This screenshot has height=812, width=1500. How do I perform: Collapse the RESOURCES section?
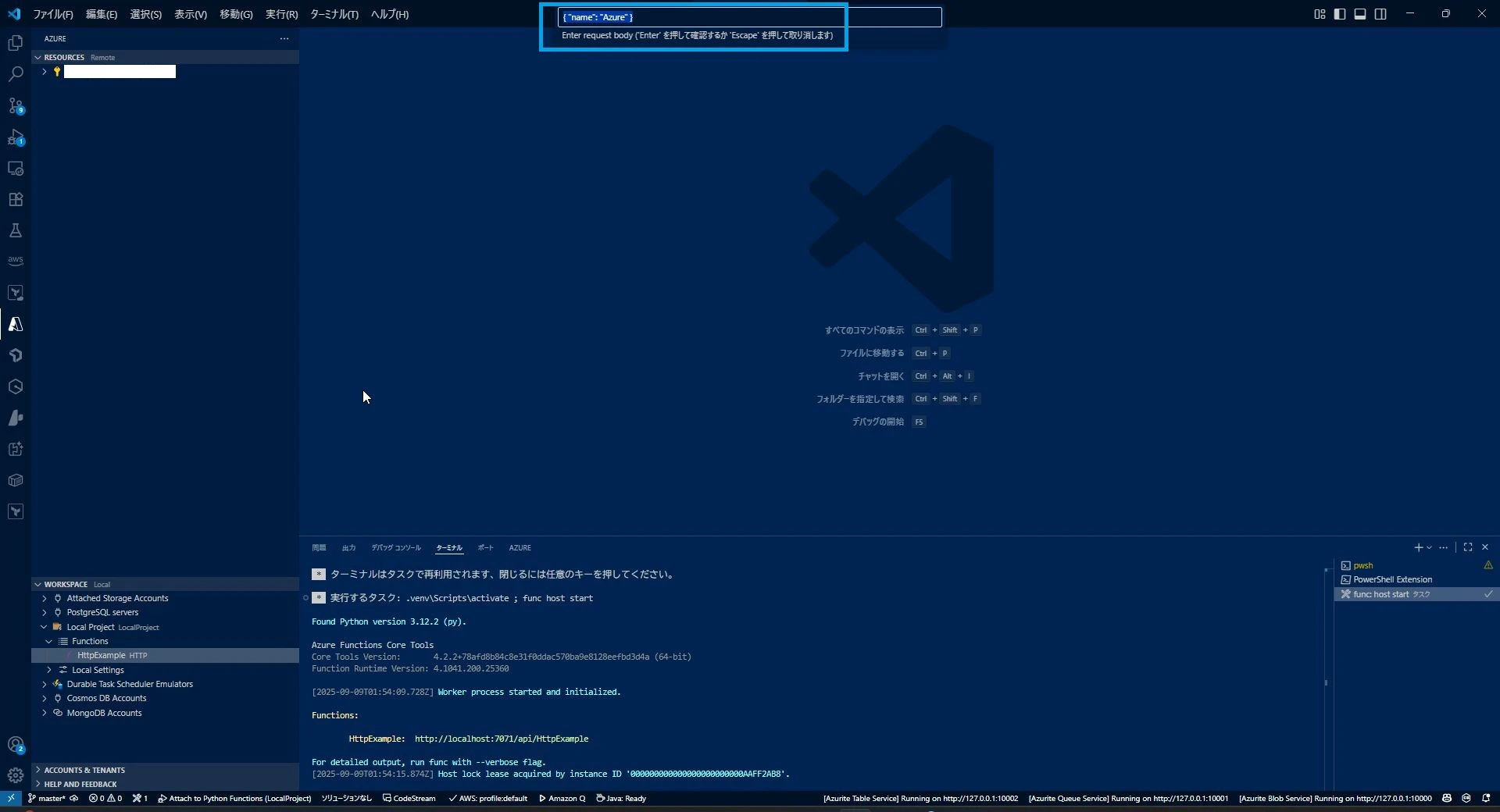(37, 57)
